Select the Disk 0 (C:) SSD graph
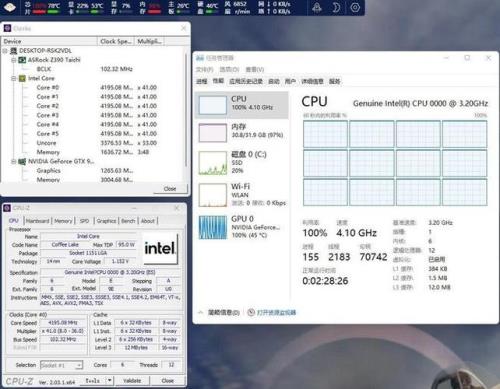The width and height of the screenshot is (500, 389). [213, 163]
